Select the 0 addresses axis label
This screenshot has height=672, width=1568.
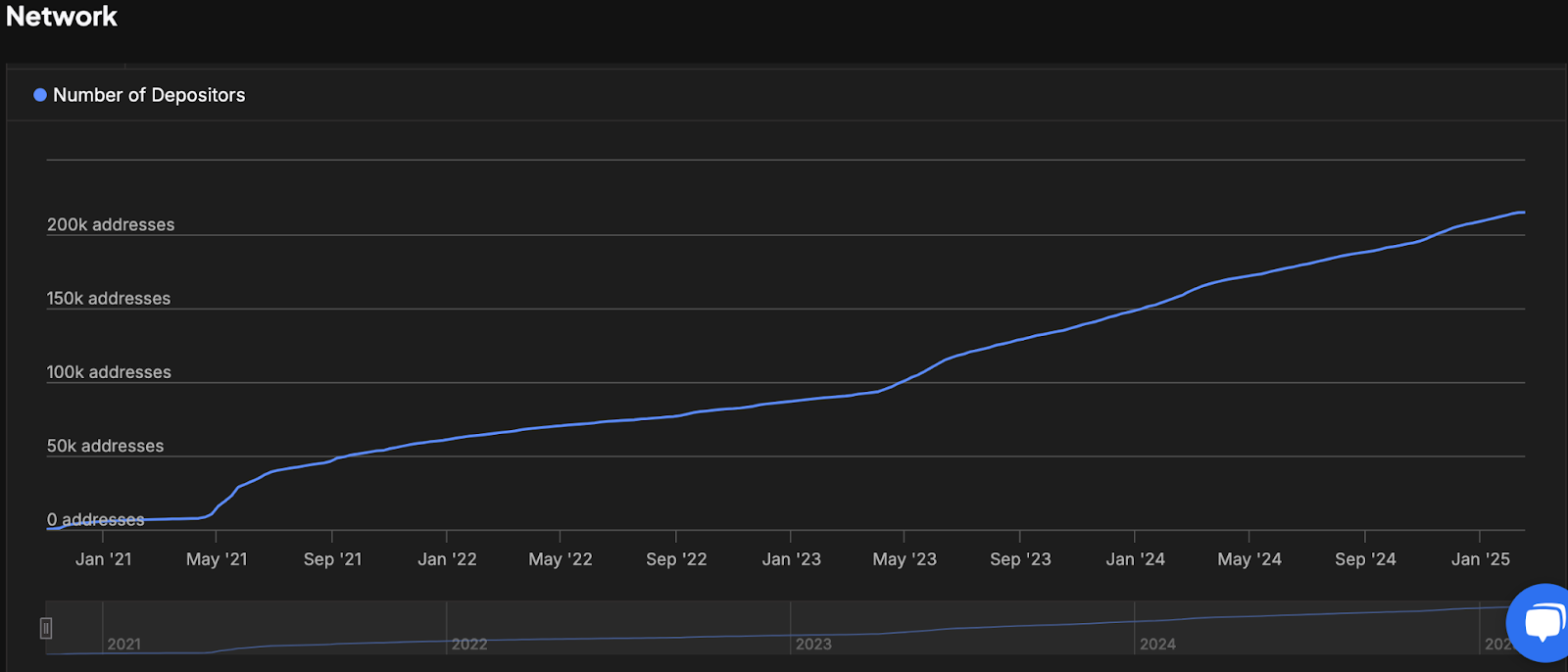pos(96,519)
